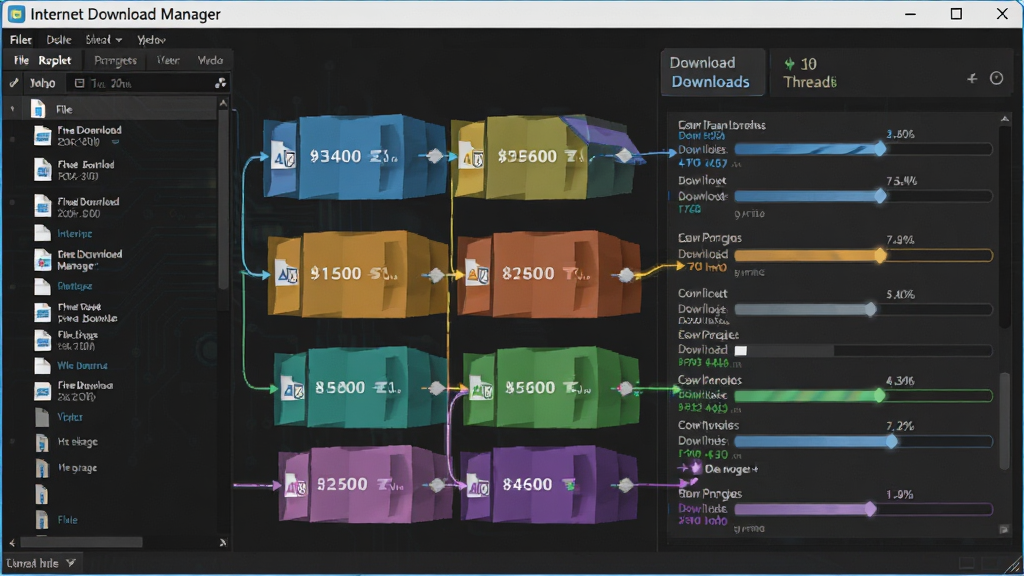The height and width of the screenshot is (576, 1024).
Task: Click the diamond connector right of the 85000 block
Action: (x=437, y=389)
